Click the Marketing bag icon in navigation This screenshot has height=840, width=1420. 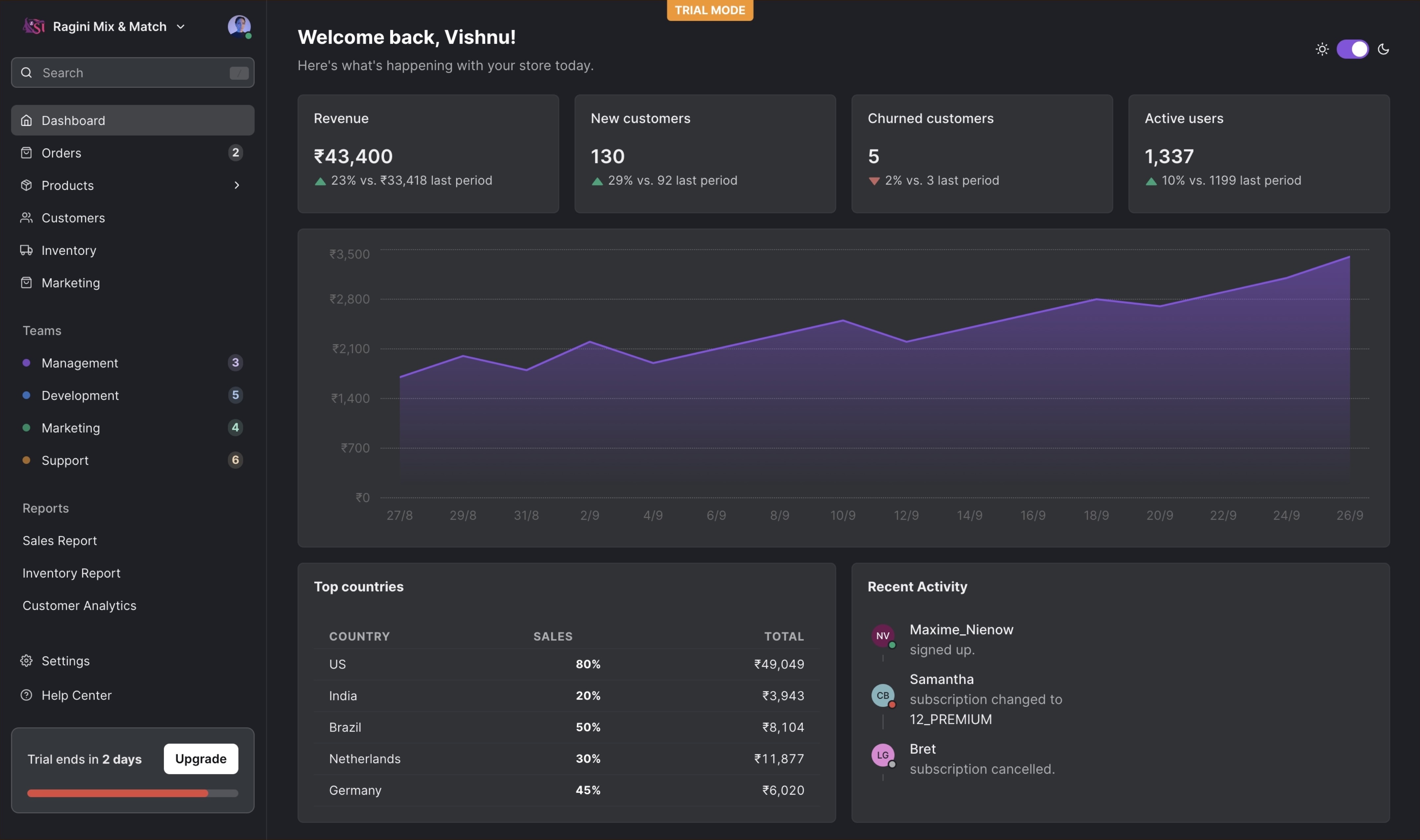pos(26,283)
